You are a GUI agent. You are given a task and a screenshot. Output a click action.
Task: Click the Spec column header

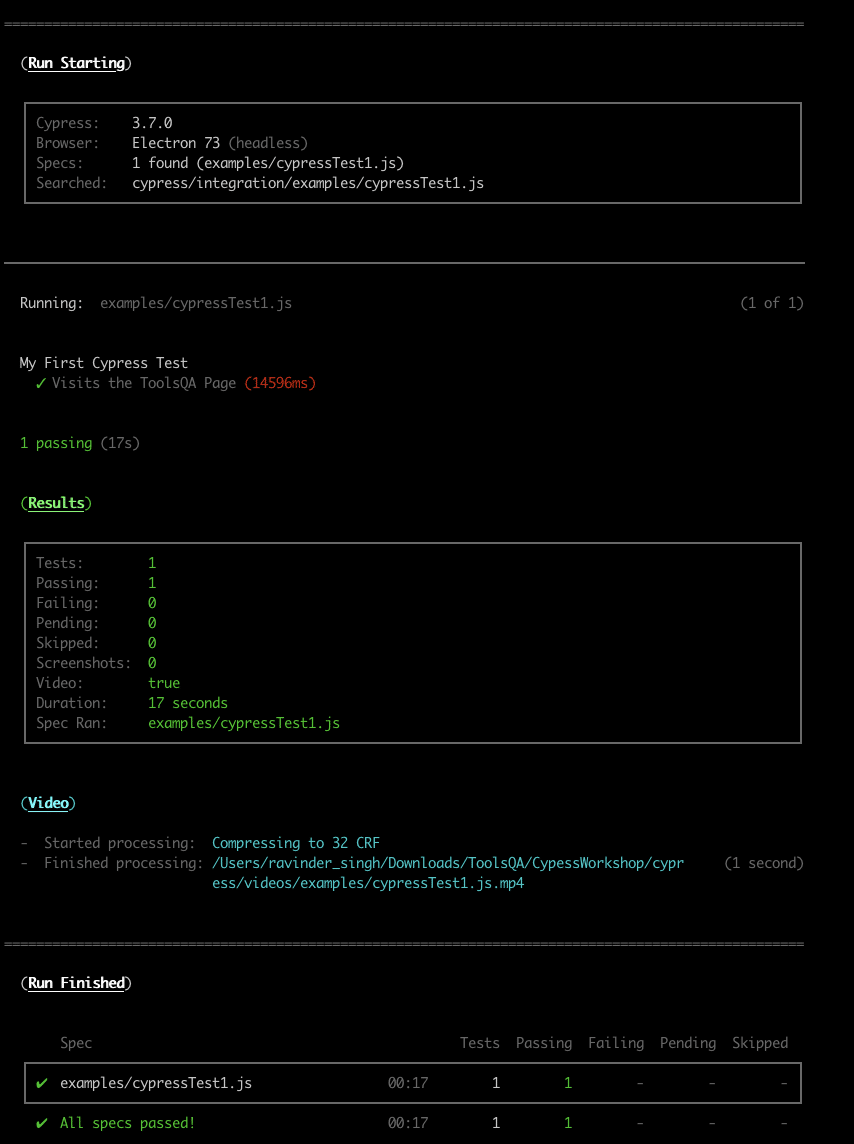point(76,1043)
